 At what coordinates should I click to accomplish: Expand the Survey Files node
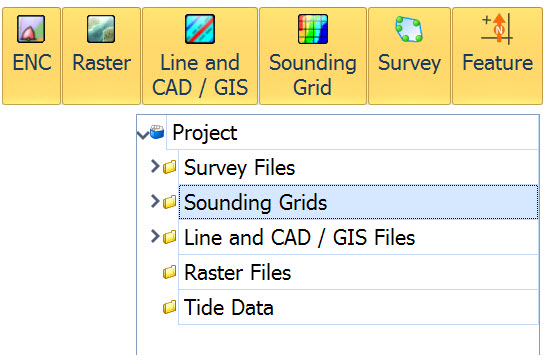(x=155, y=166)
